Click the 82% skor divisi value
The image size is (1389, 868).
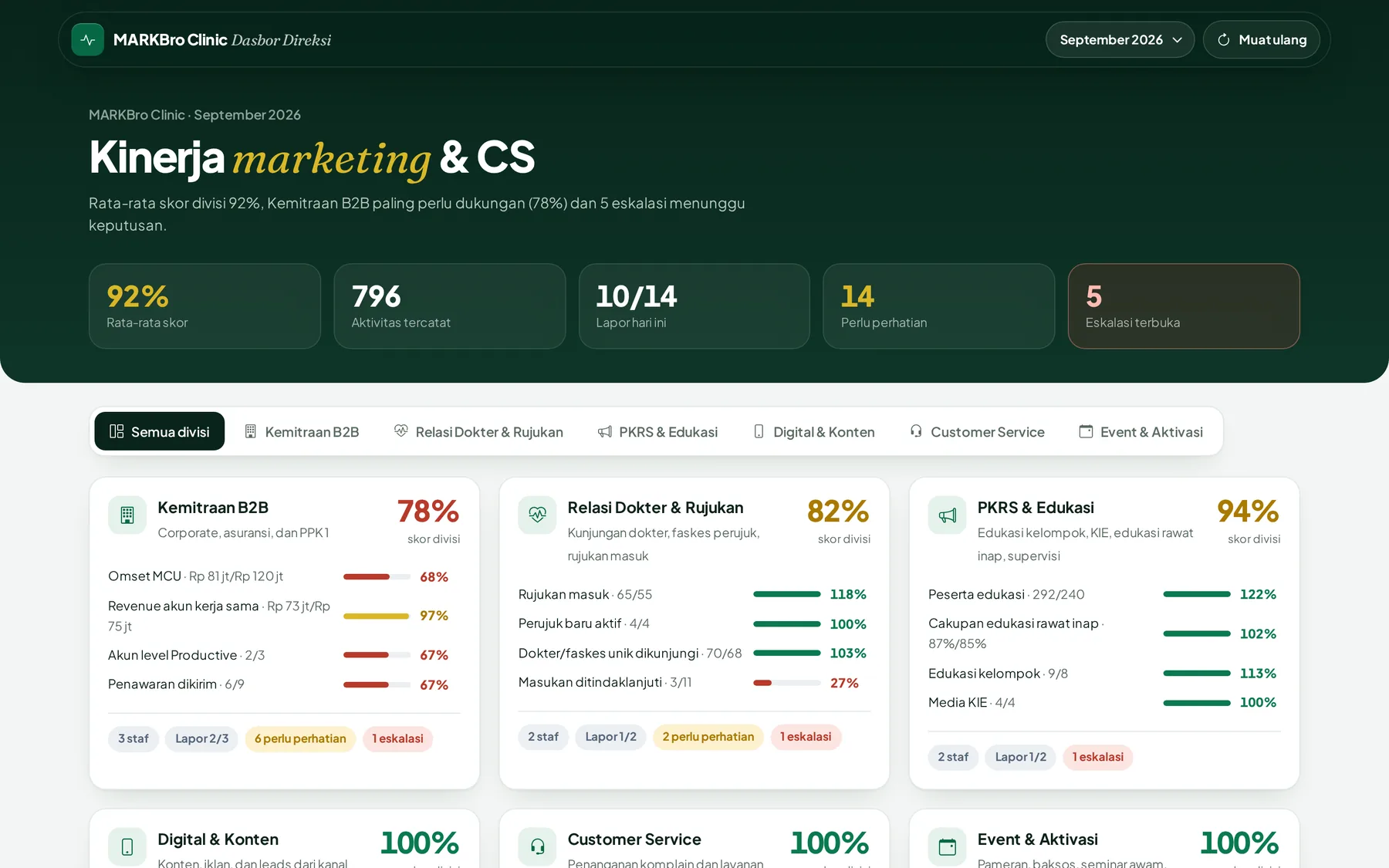[838, 511]
